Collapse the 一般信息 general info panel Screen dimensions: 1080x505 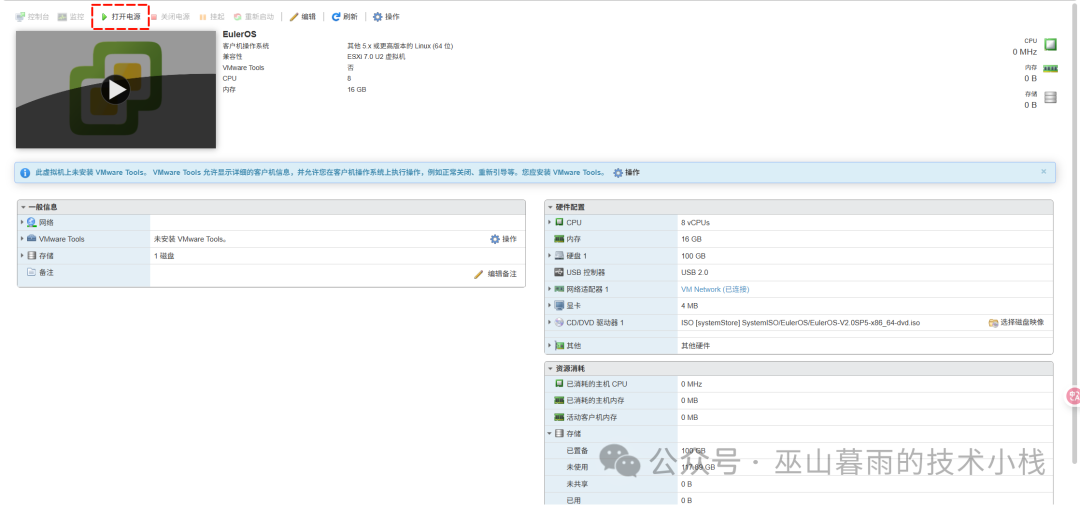(x=23, y=207)
